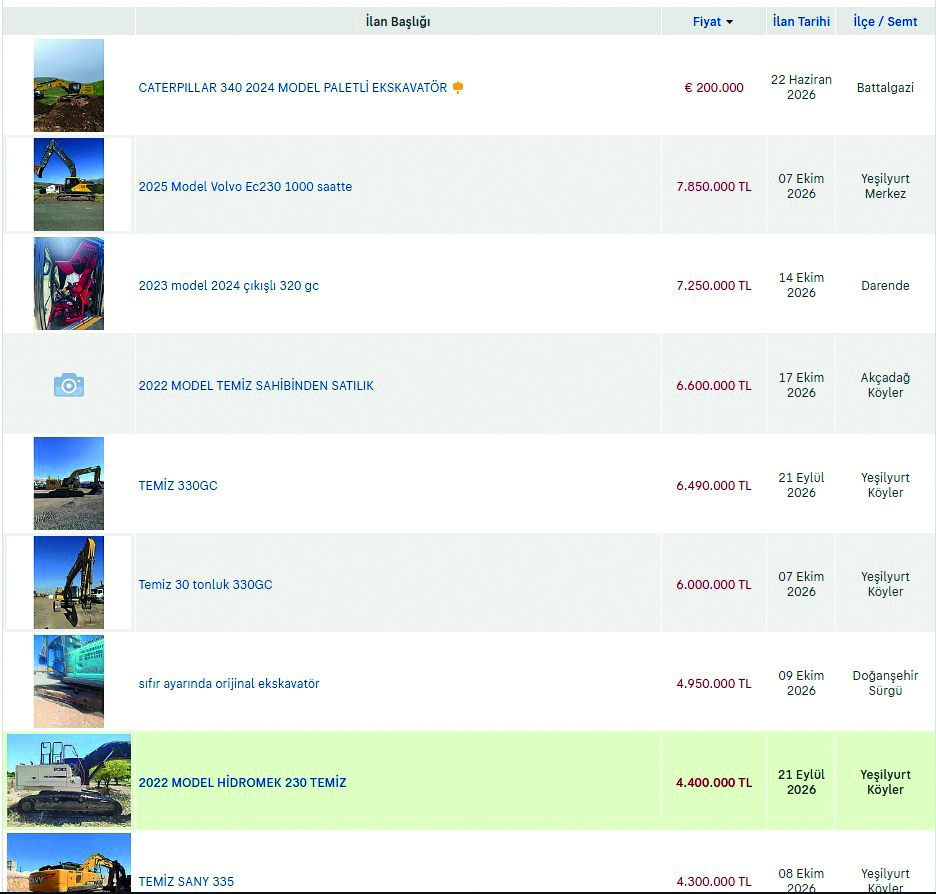Viewport: 936px width, 894px height.
Task: Click the 7.850.000 TL price
Action: point(714,187)
